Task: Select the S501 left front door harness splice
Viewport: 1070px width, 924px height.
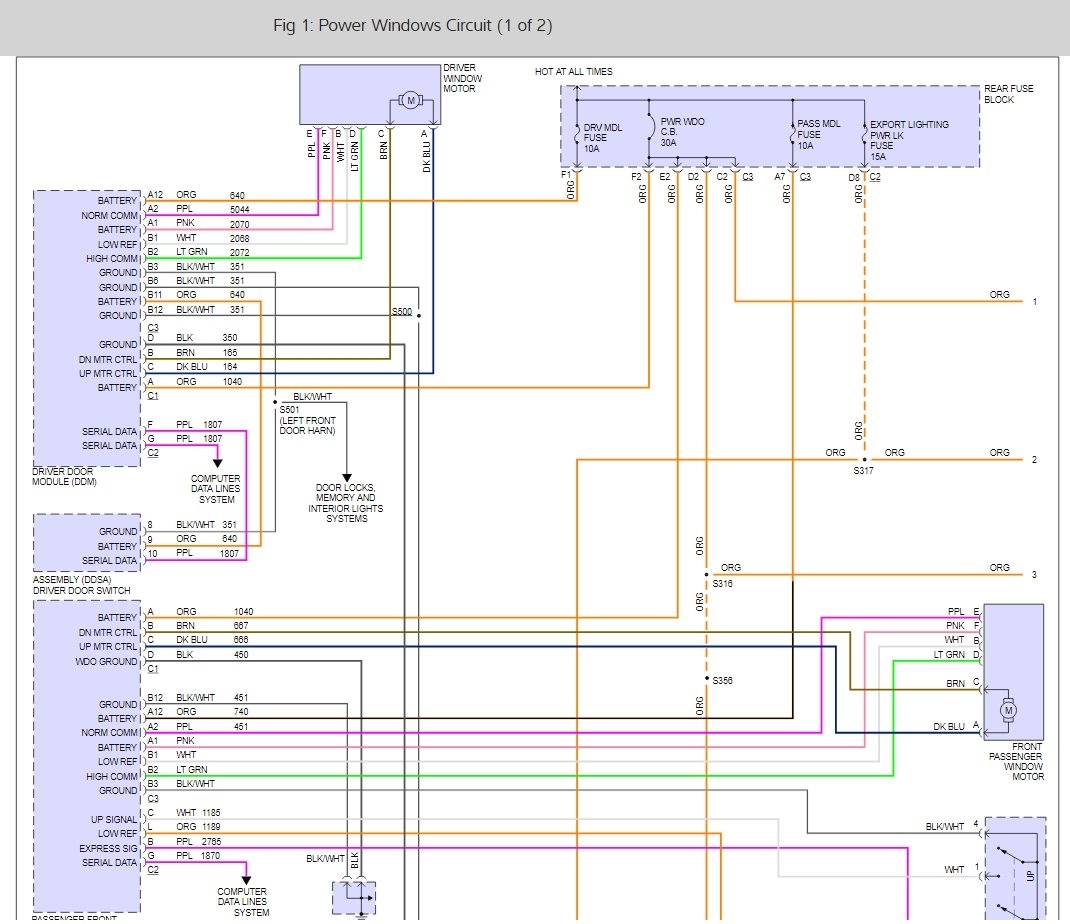Action: pos(275,403)
